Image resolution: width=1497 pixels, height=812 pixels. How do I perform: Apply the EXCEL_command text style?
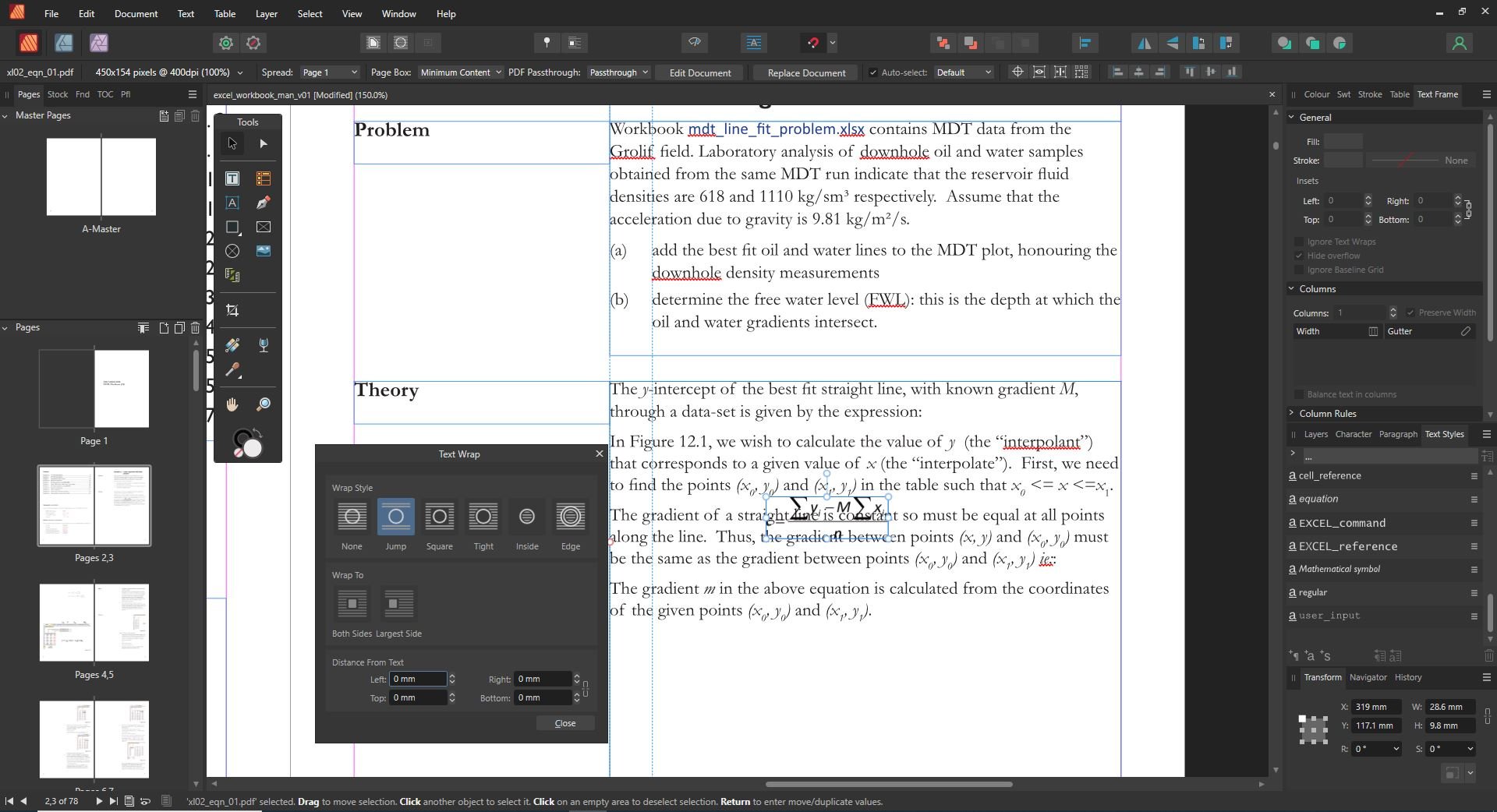(x=1342, y=523)
